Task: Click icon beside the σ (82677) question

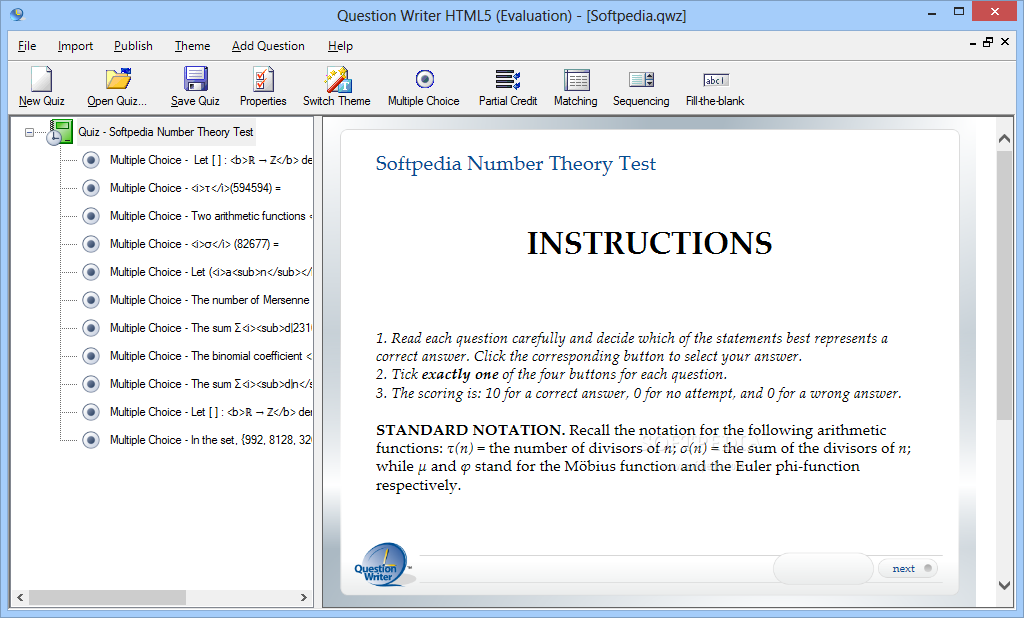Action: [91, 244]
